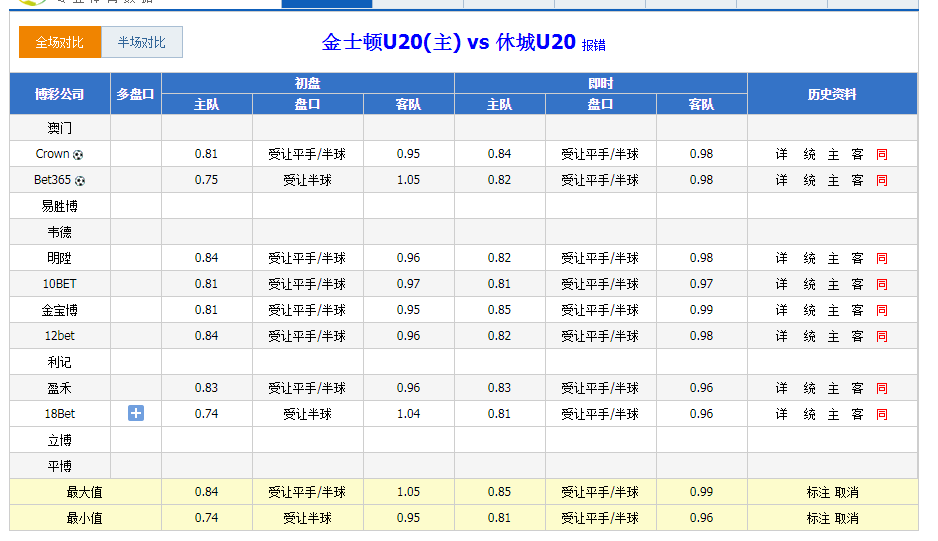Viewport: 938px width, 541px height.
Task: Expand 18Bet multi-handicap plus icon
Action: pos(136,413)
